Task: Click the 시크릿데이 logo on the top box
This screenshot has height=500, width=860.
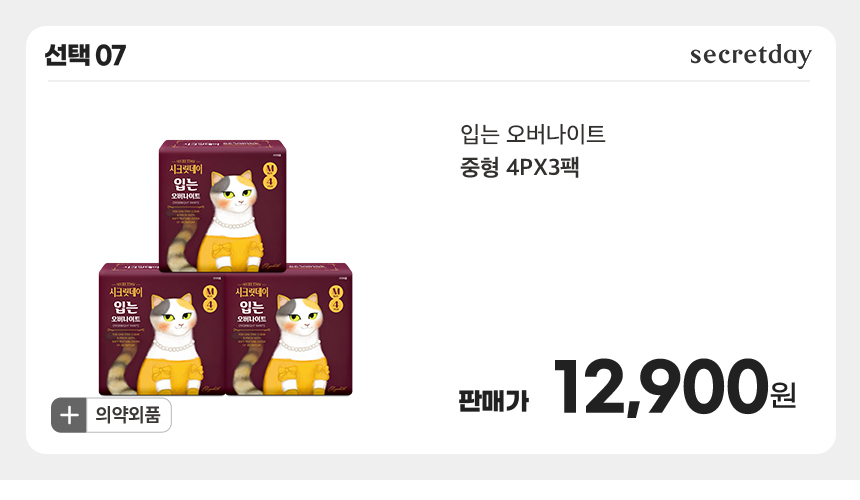Action: point(186,169)
